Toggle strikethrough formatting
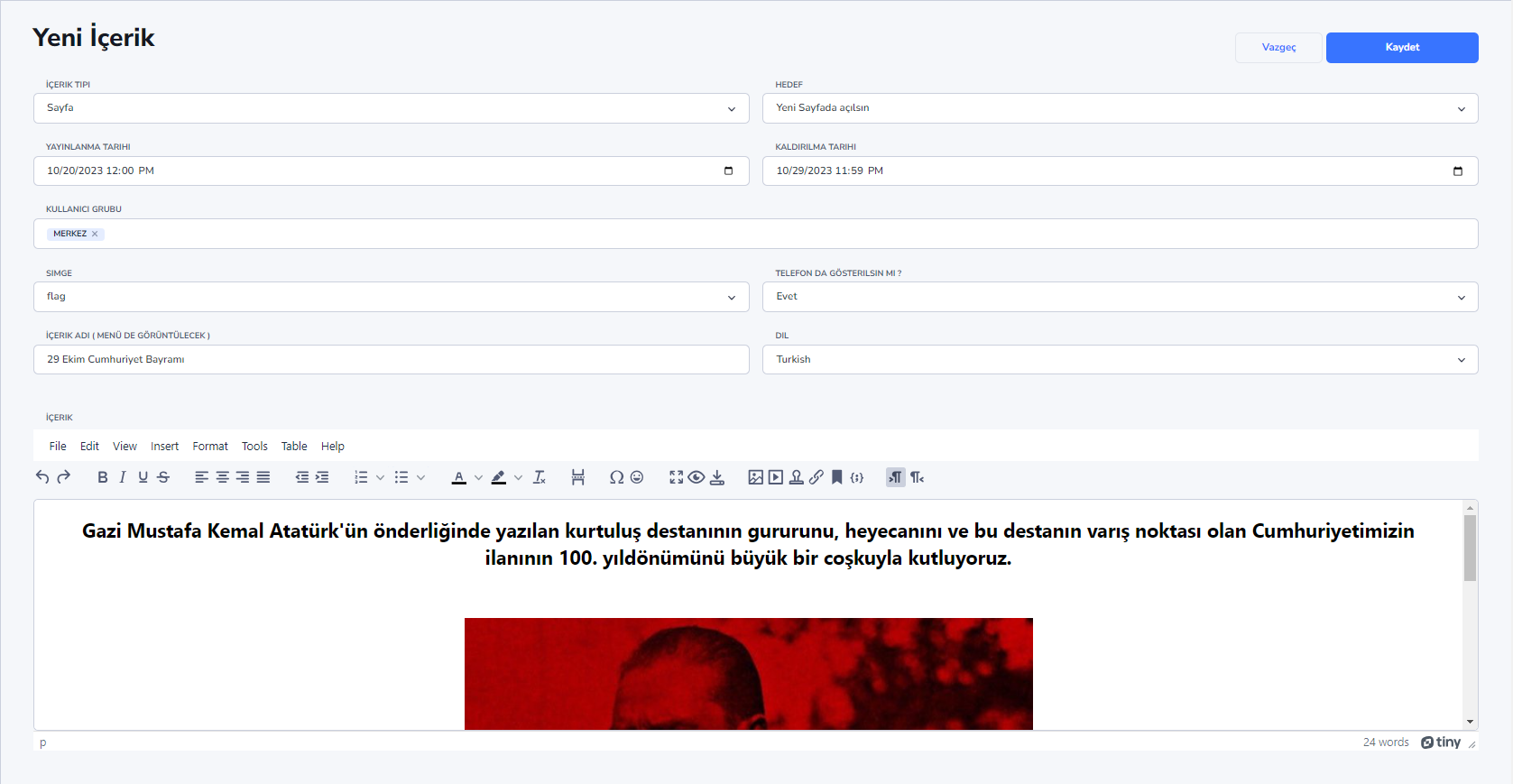 (x=163, y=477)
